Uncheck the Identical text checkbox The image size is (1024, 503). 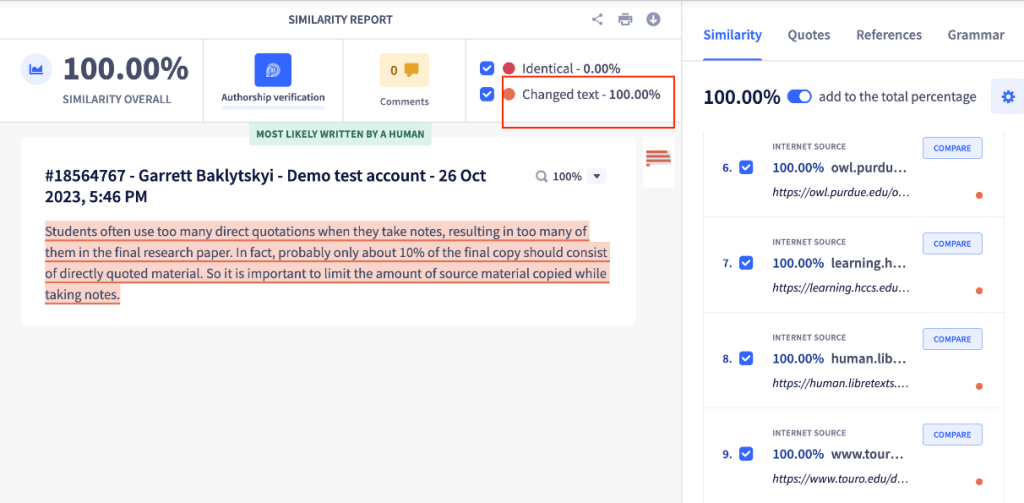click(x=487, y=68)
